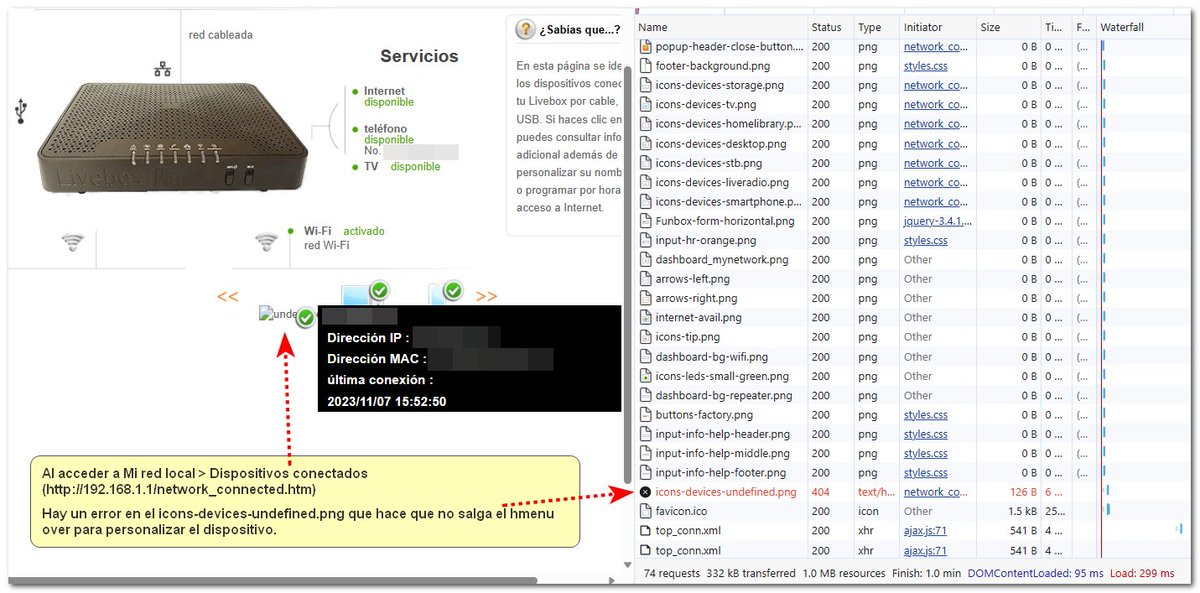Click file icon of icons-devices-storage.png row
This screenshot has width=1200, height=593.
(645, 85)
